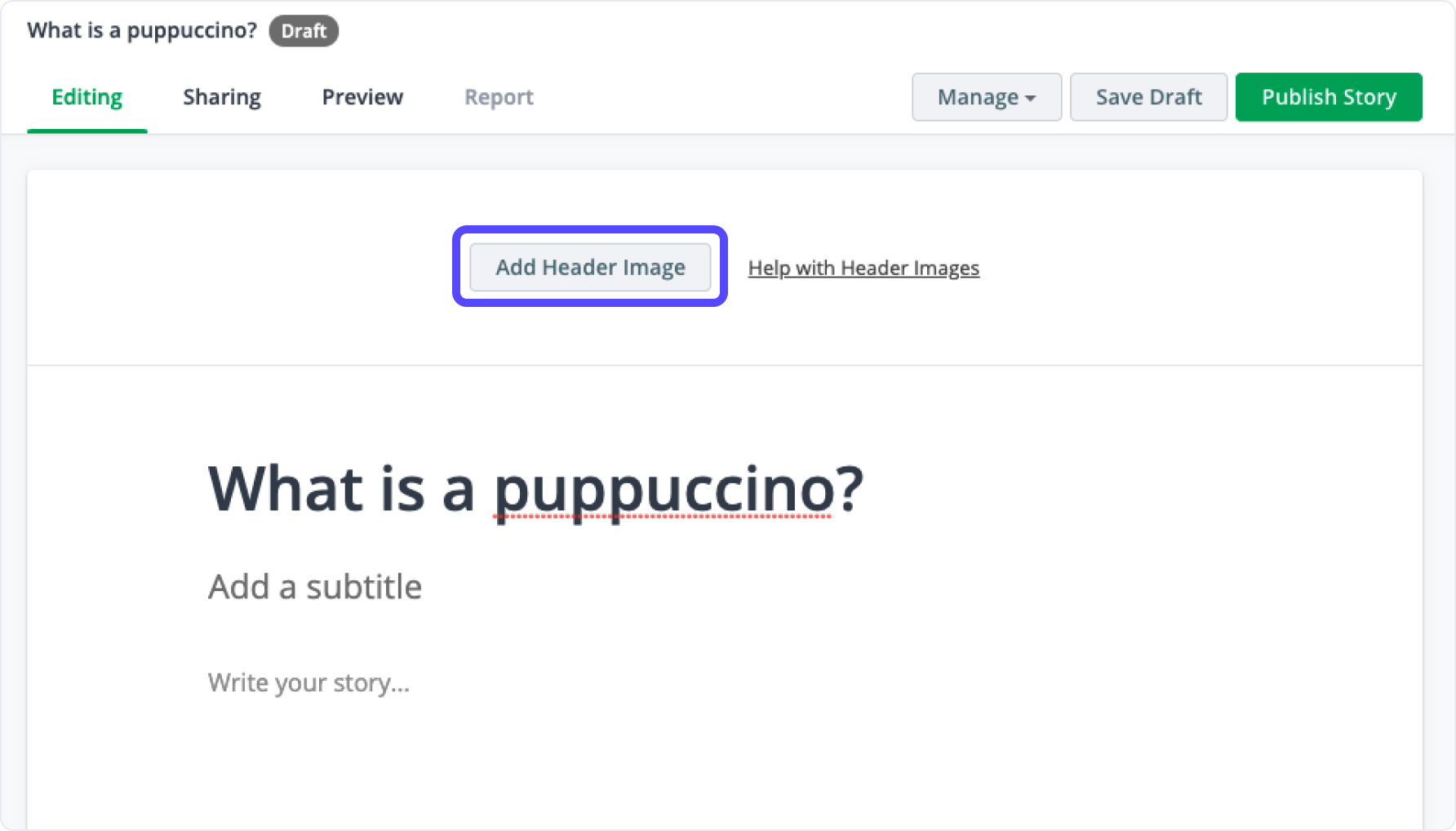Open the Sharing tab
Screen dimensions: 1456x831
pos(222,97)
